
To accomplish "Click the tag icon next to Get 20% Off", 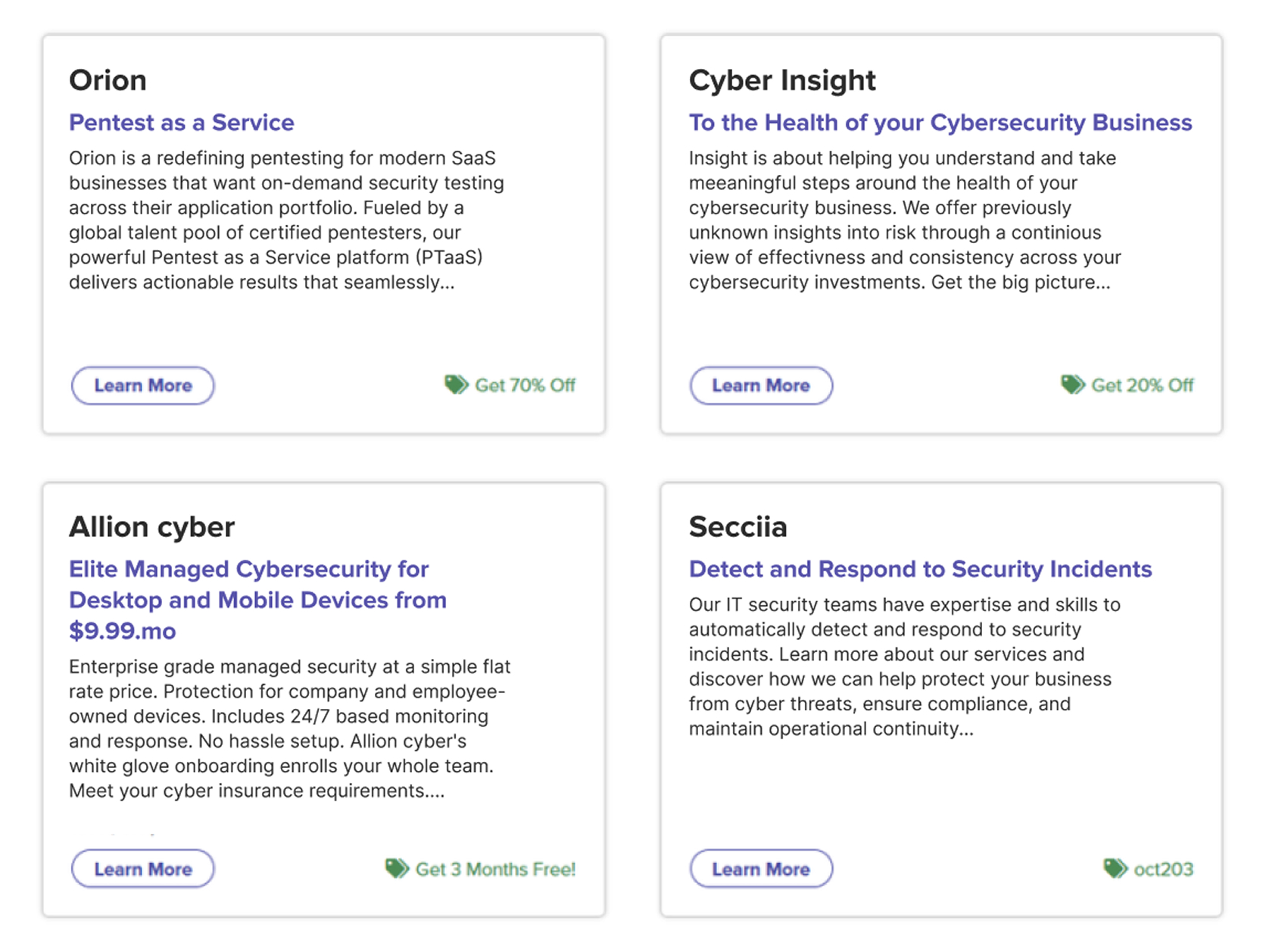I will click(1072, 385).
